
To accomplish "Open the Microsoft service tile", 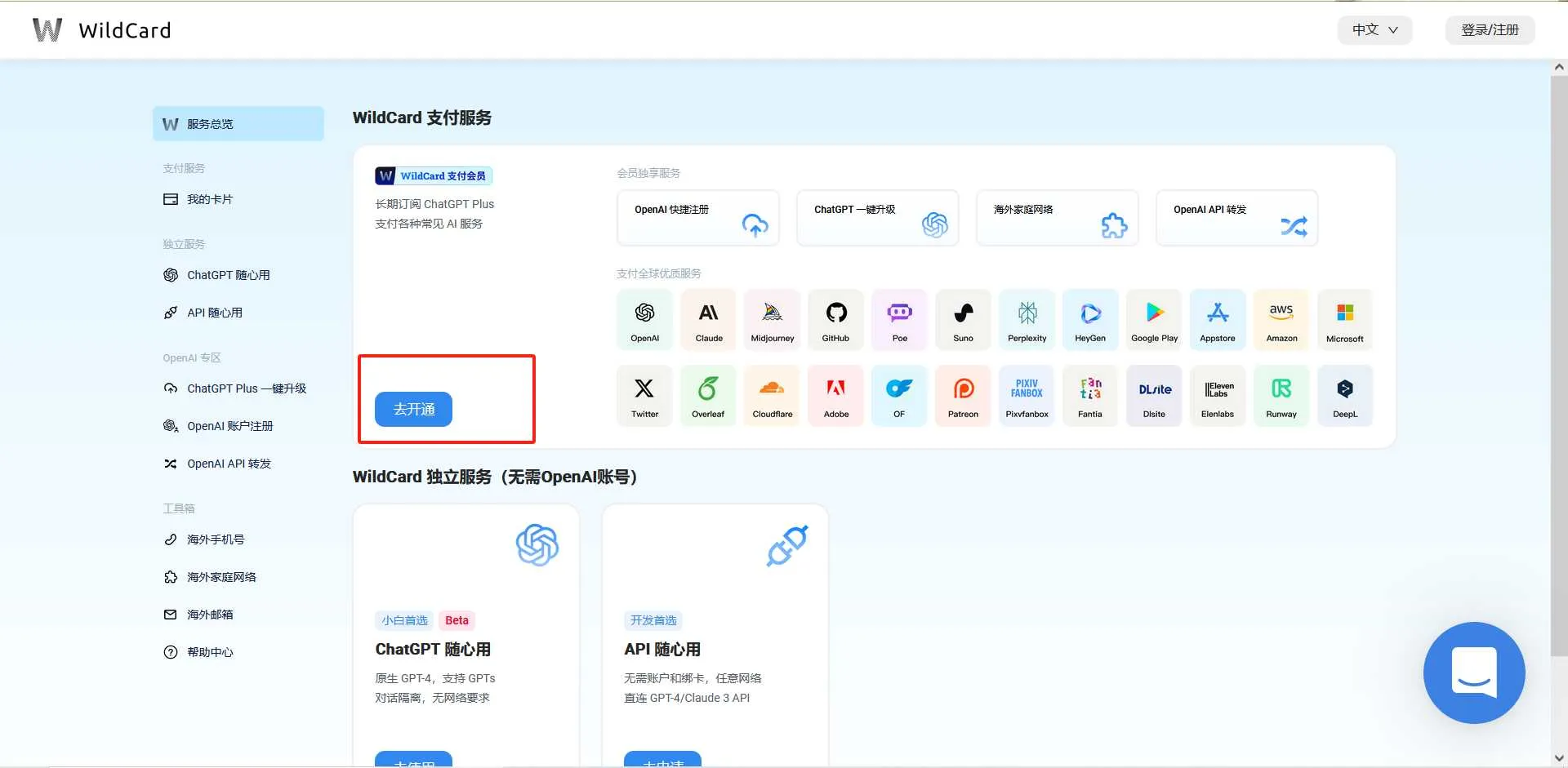I will click(1345, 320).
